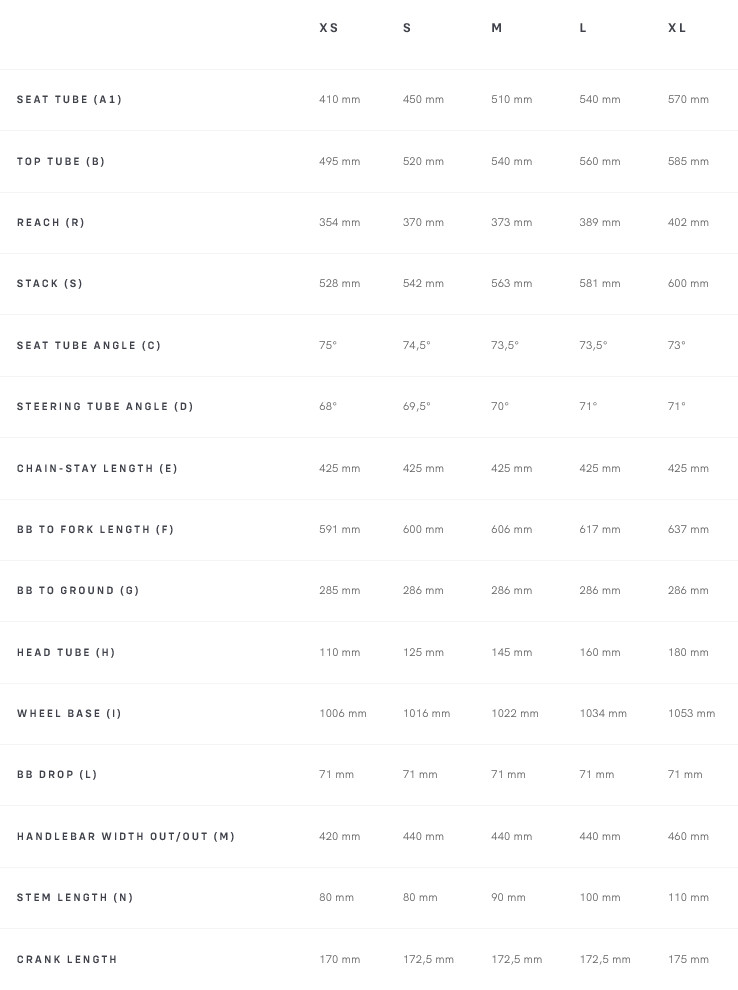Select the 600 mm stack value for XL

688,284
